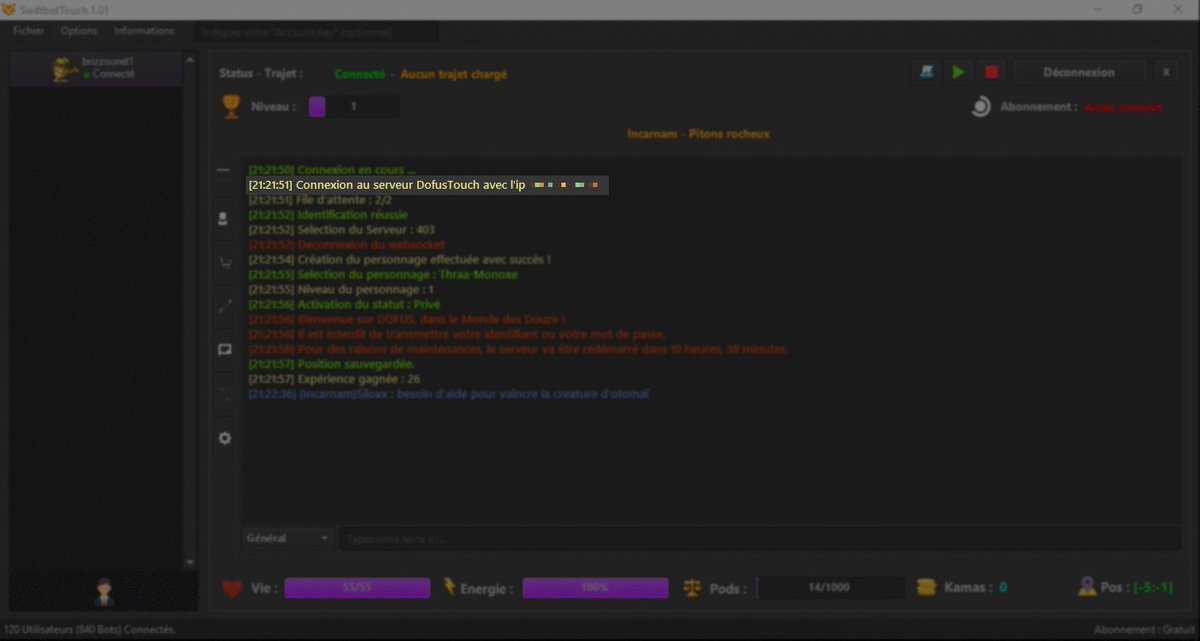The width and height of the screenshot is (1200, 641).
Task: Open the settings gear in the sidebar
Action: [224, 438]
